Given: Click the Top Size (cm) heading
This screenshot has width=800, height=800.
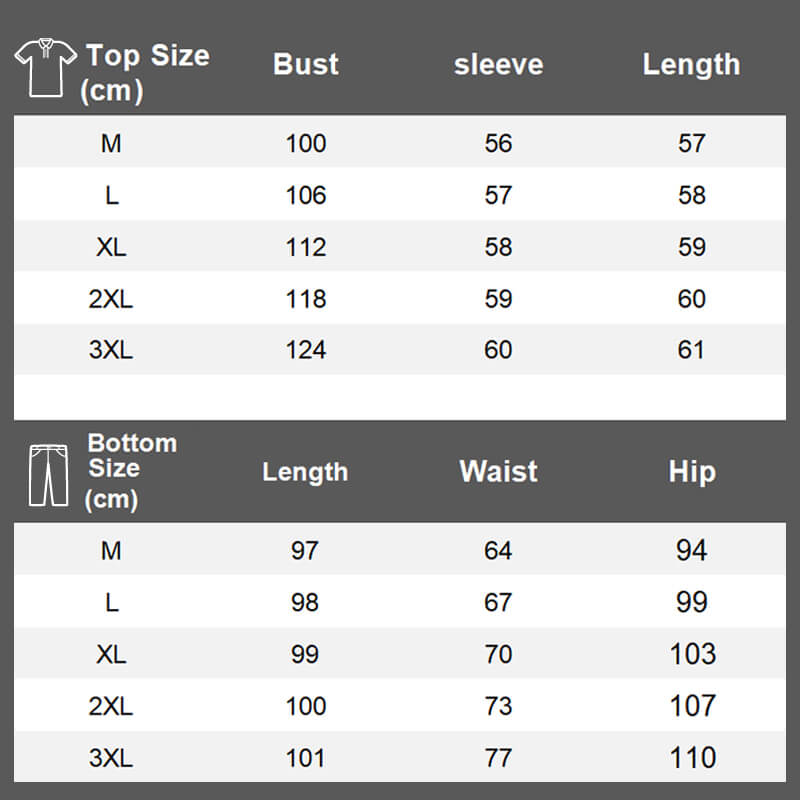Looking at the screenshot, I should pyautogui.click(x=145, y=72).
